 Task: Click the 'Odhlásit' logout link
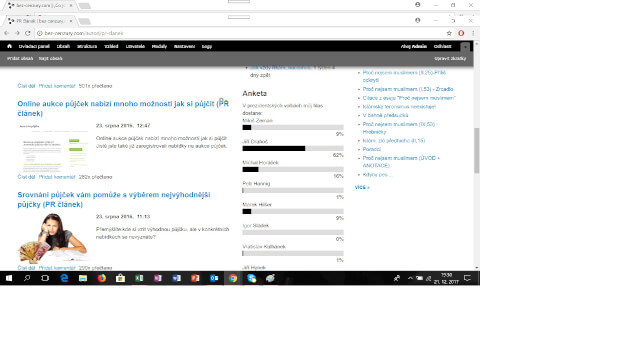click(x=442, y=47)
